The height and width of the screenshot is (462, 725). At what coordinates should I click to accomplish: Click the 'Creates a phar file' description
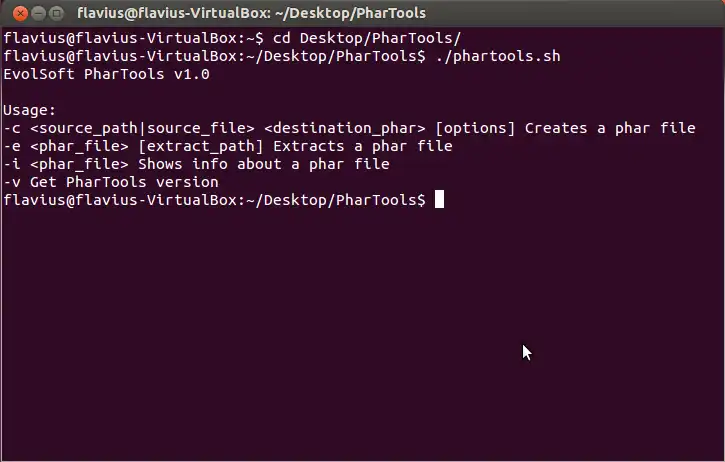tap(610, 128)
